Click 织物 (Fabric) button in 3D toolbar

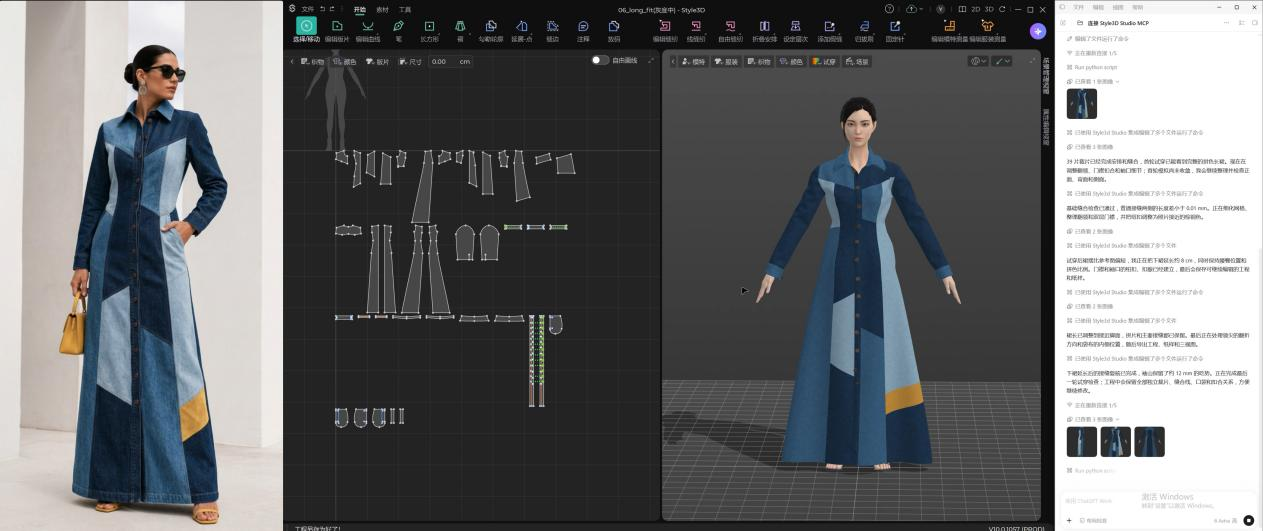pyautogui.click(x=759, y=61)
